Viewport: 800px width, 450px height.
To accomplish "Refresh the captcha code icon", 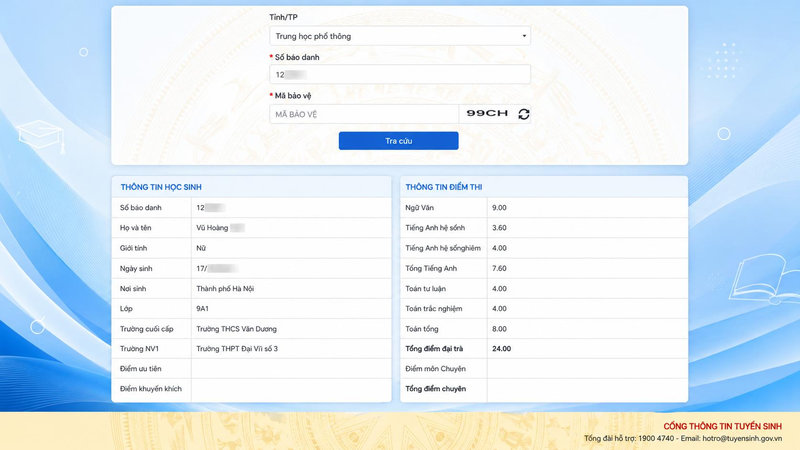I will click(523, 114).
